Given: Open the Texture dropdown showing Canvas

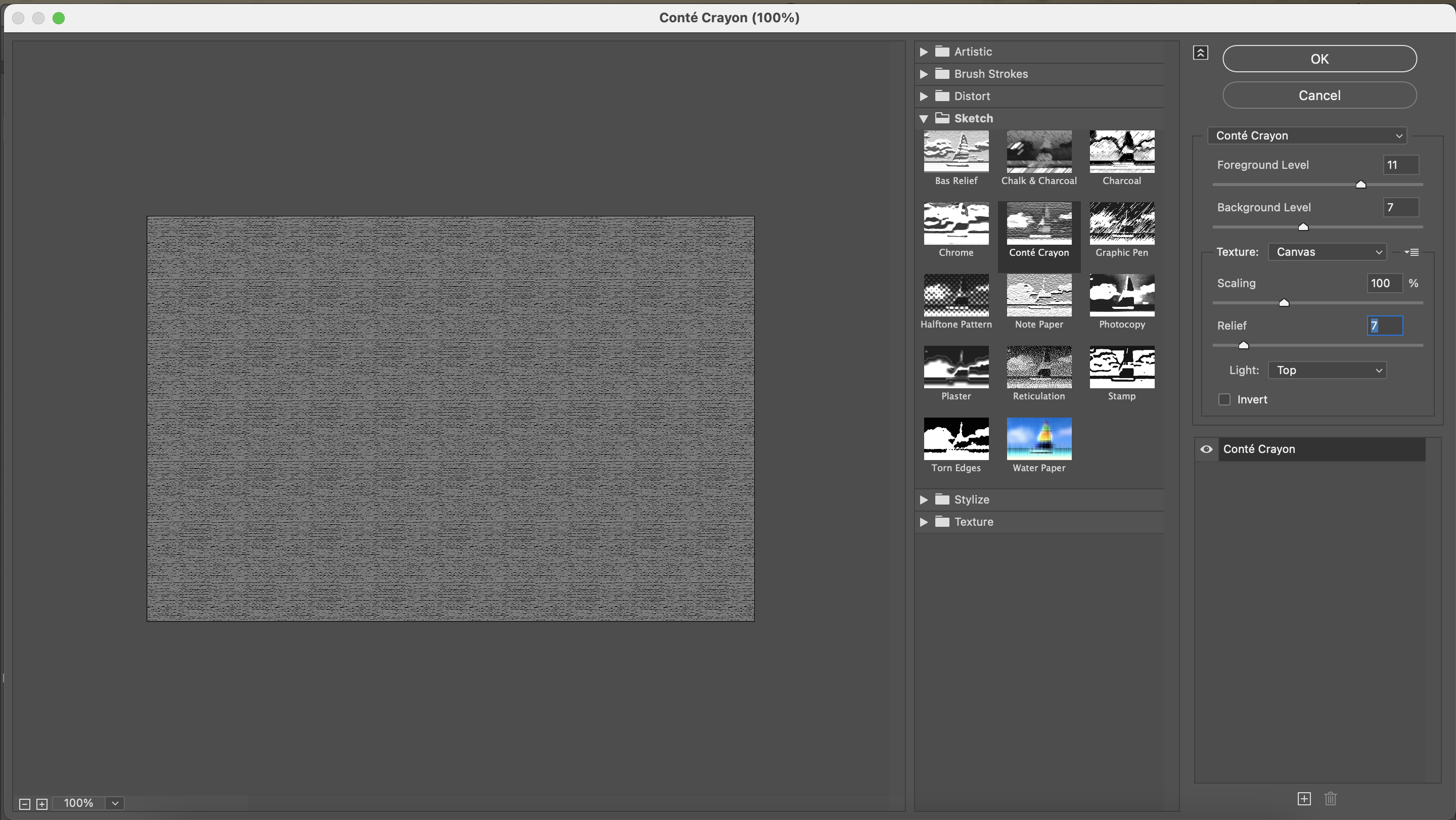Looking at the screenshot, I should click(1327, 251).
